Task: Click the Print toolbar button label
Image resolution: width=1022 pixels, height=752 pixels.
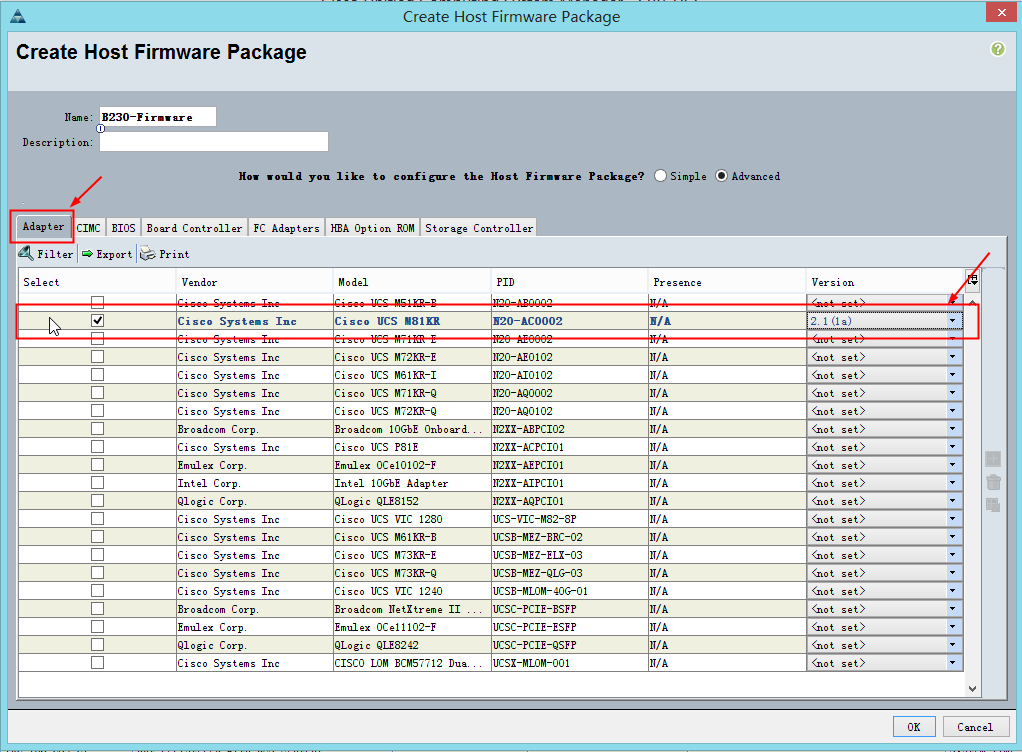Action: click(x=174, y=254)
